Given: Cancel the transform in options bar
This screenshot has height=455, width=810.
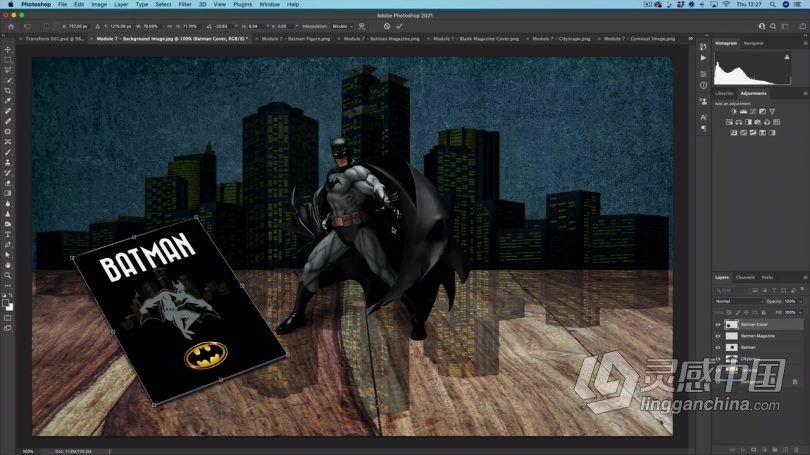Looking at the screenshot, I should [386, 26].
